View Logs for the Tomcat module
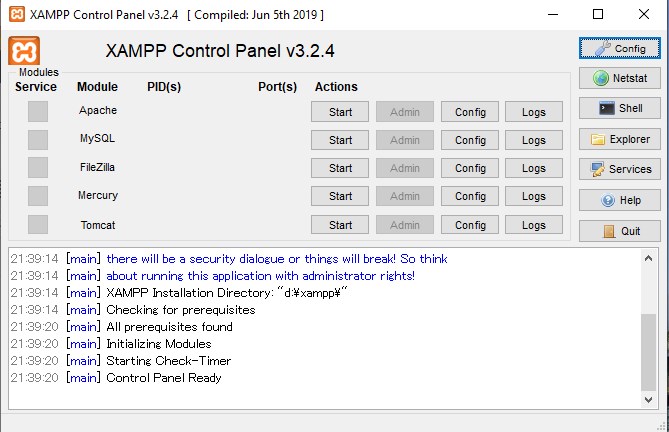Screen dimensions: 669x432 (534, 225)
